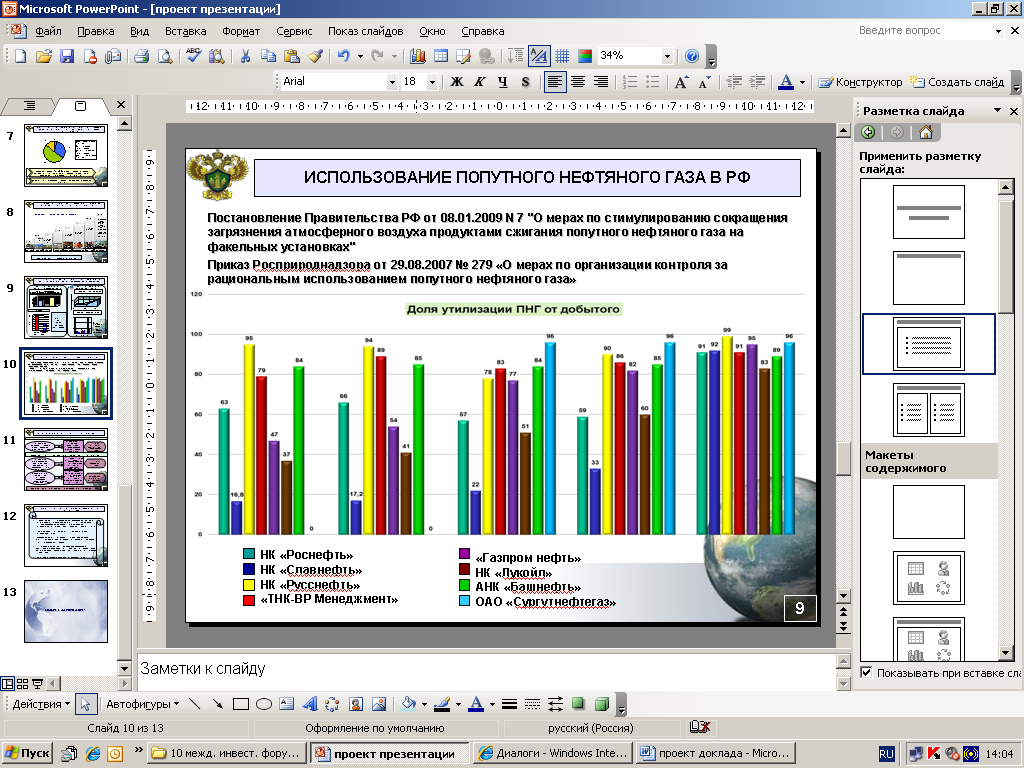Insert clip art from the drawing toolbar
This screenshot has height=768, width=1024.
point(355,704)
